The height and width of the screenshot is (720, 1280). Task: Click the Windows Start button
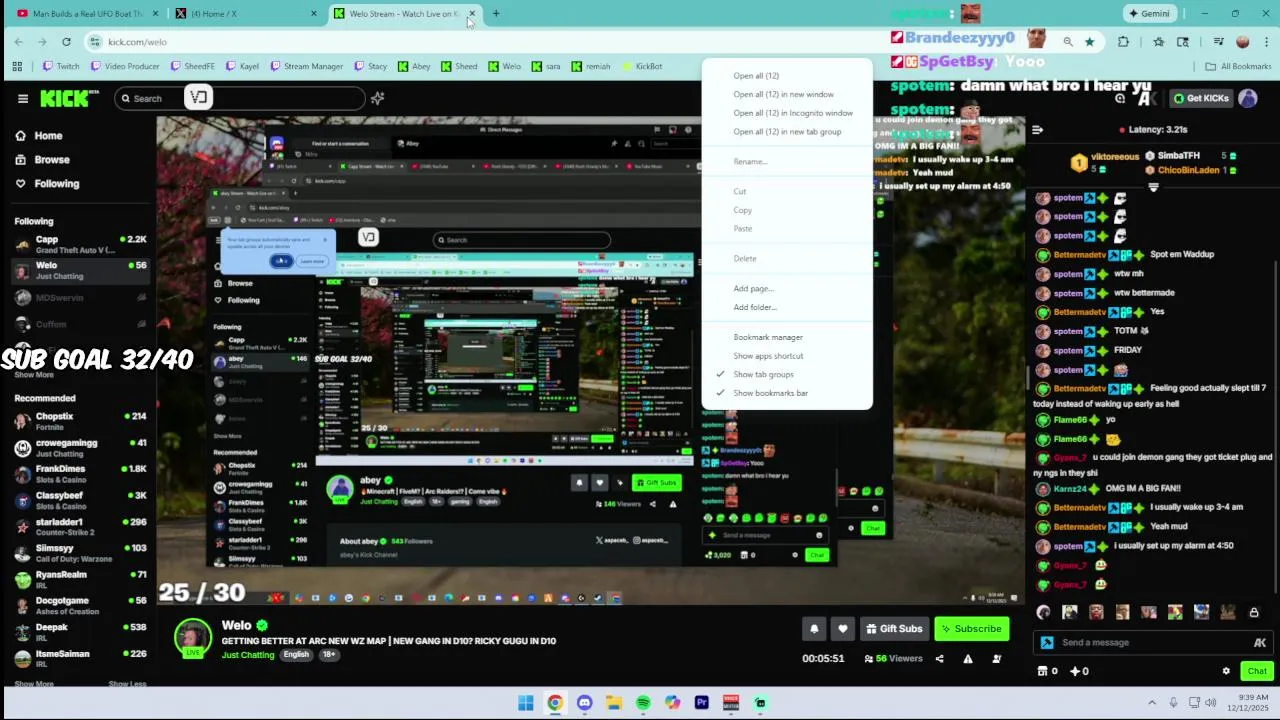(x=526, y=703)
